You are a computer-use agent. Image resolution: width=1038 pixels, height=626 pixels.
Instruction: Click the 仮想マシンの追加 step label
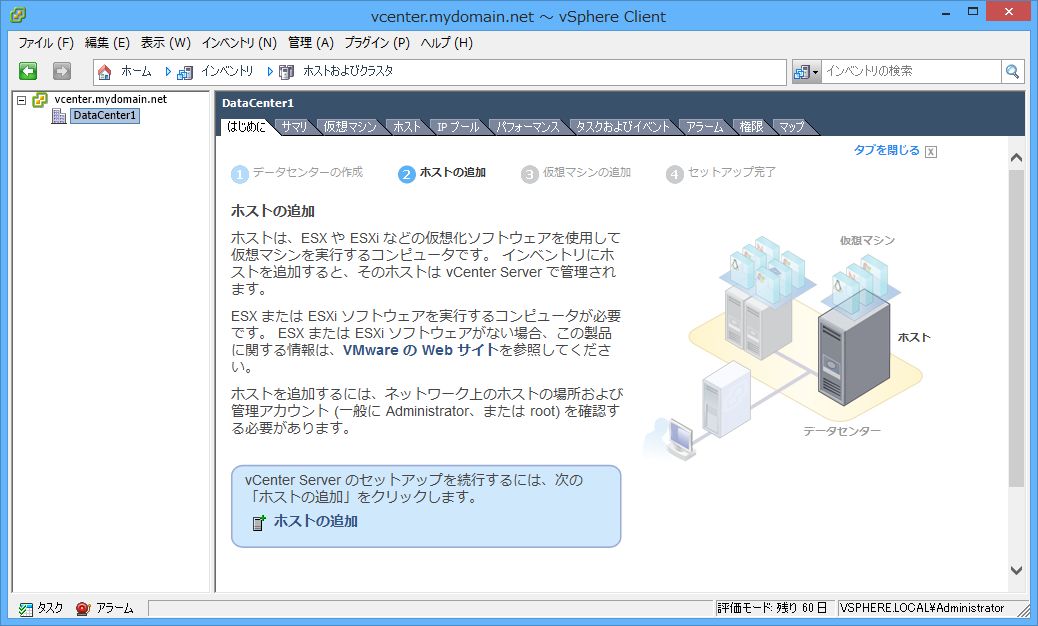(x=587, y=172)
